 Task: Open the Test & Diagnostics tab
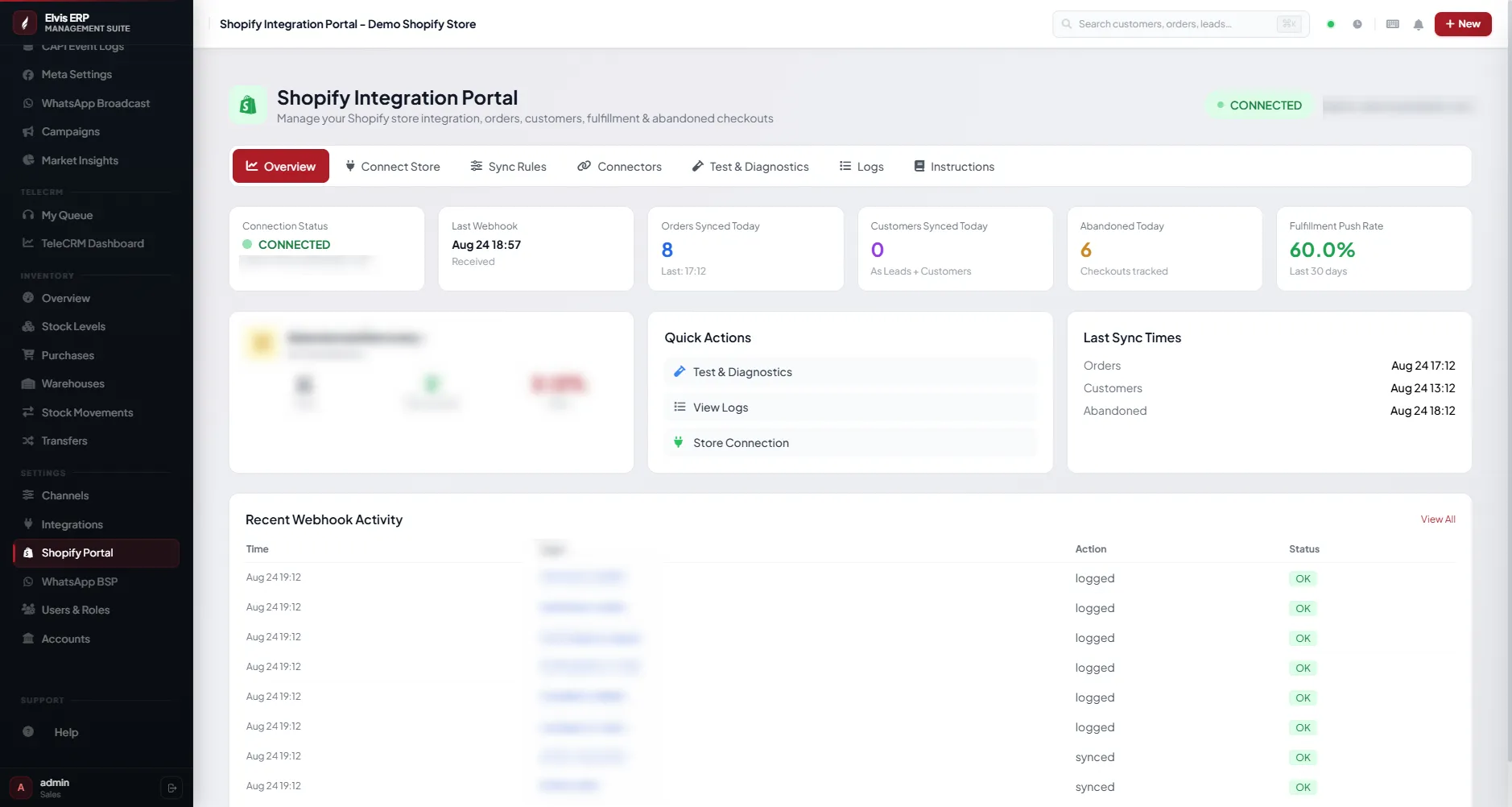point(750,167)
